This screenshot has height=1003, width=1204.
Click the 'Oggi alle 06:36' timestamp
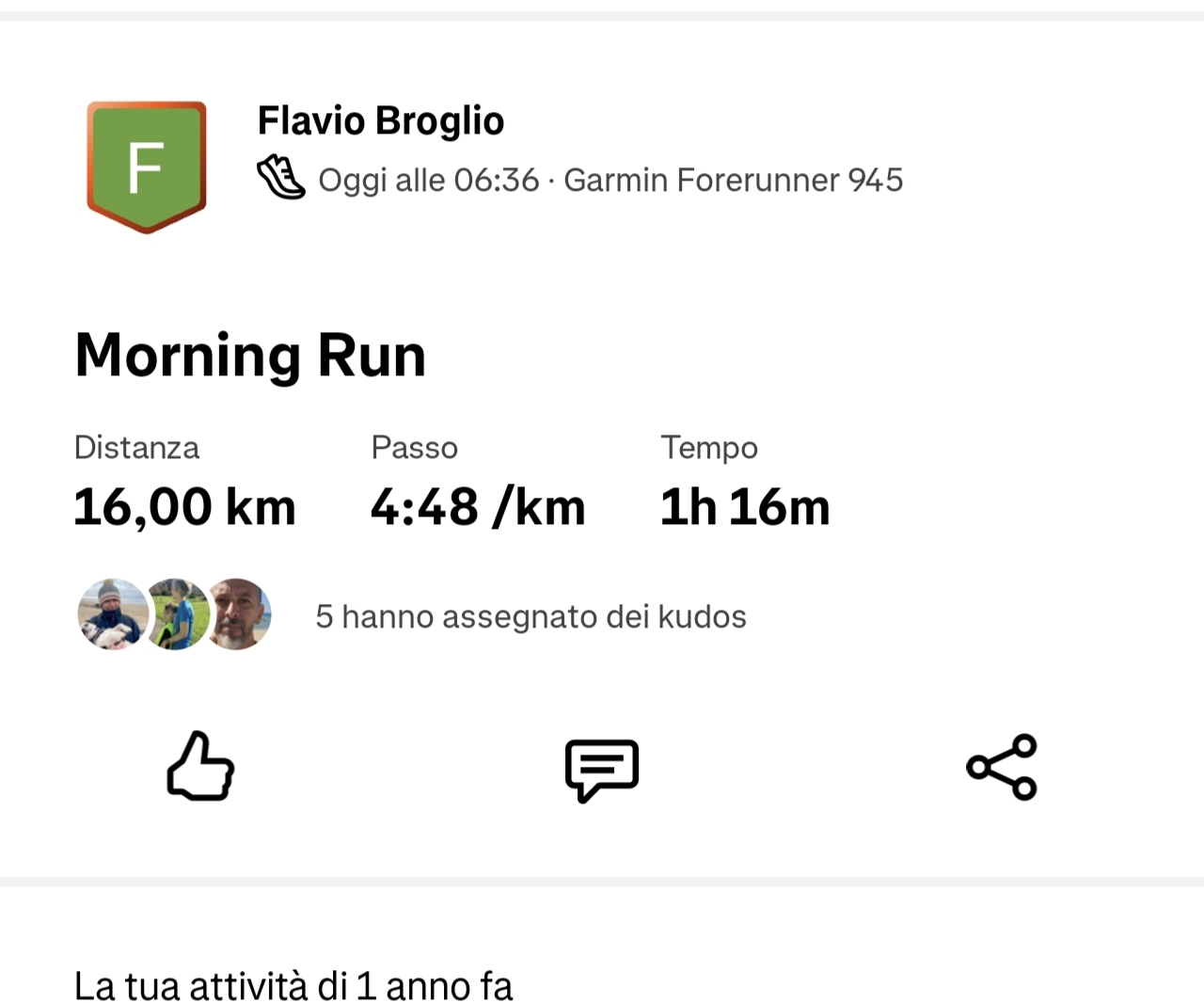(429, 180)
